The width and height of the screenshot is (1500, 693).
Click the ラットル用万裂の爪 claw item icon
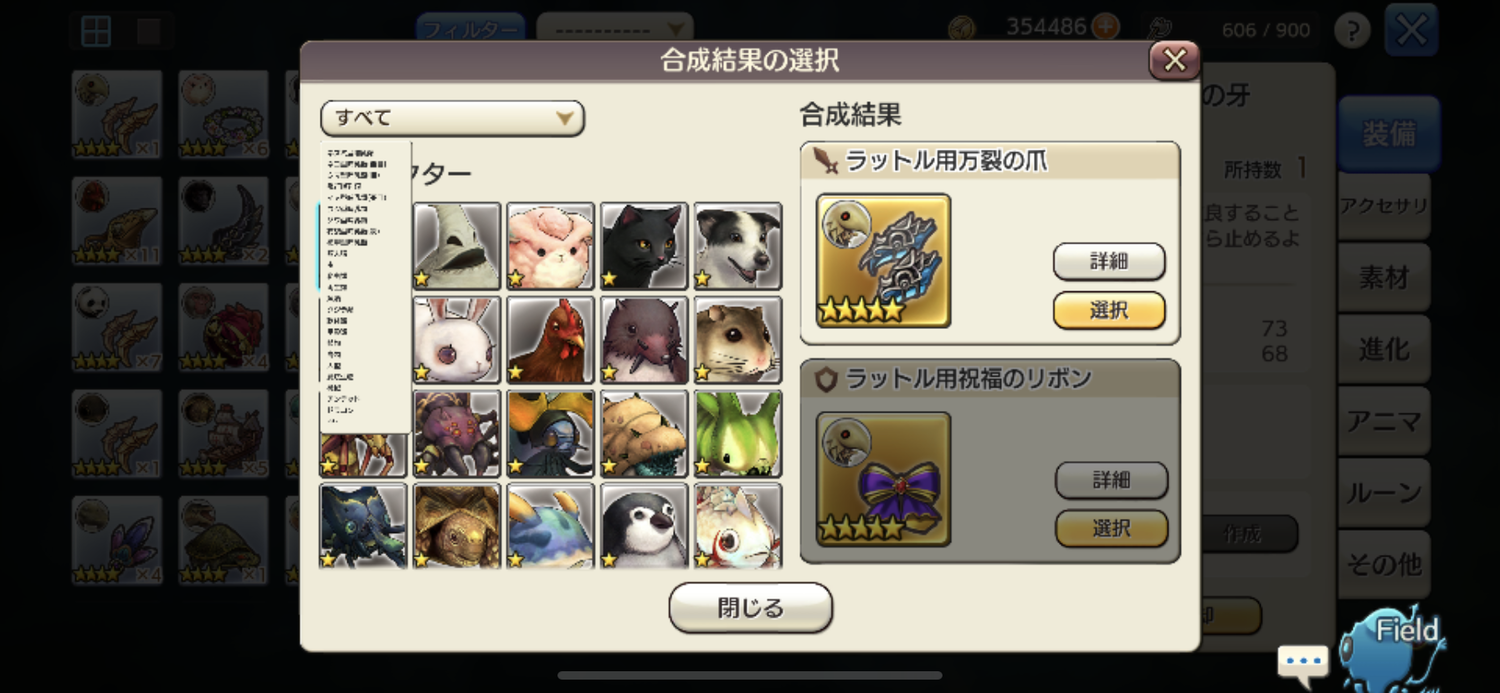pos(883,260)
